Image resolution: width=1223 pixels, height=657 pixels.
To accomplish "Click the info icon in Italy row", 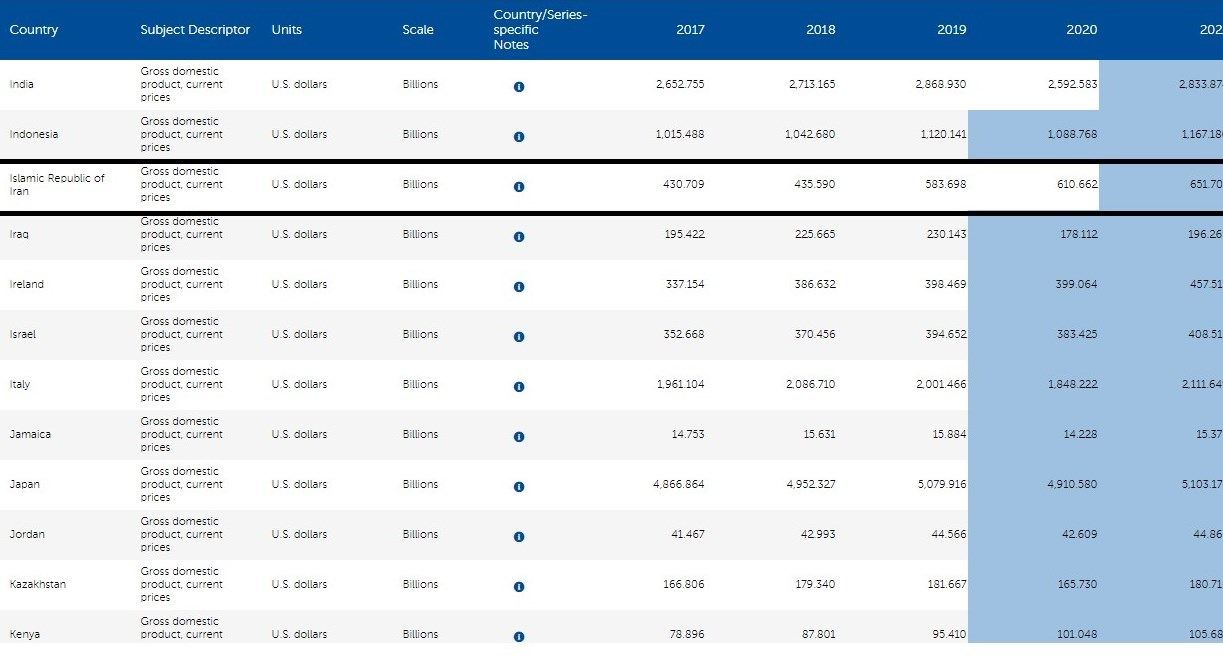I will coord(518,387).
